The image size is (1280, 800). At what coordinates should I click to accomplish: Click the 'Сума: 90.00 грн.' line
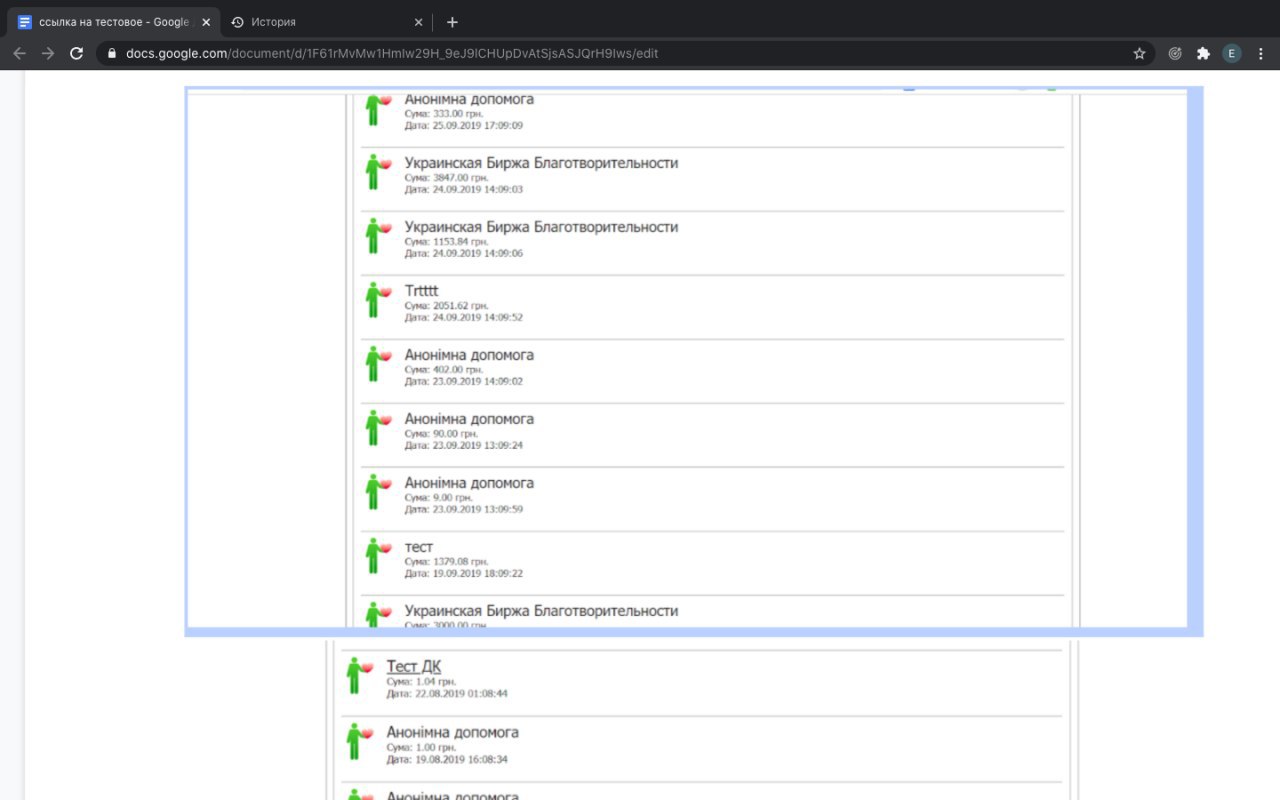coord(441,434)
